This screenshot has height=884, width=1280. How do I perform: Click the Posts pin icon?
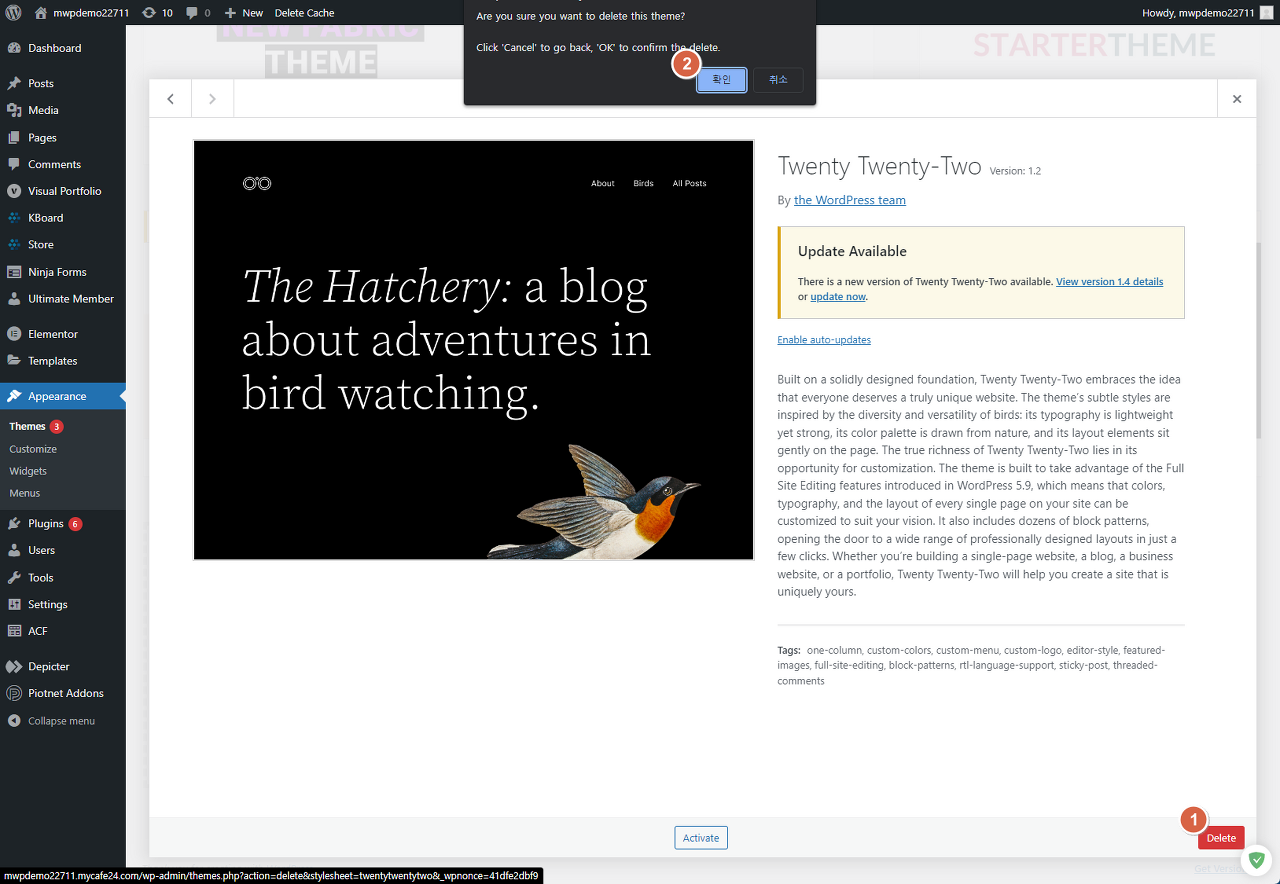click(14, 83)
